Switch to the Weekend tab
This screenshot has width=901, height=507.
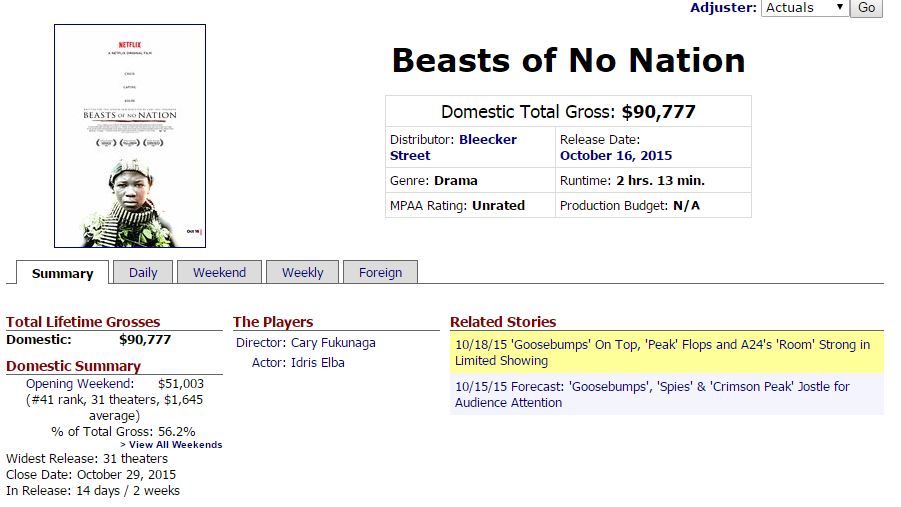(x=220, y=272)
